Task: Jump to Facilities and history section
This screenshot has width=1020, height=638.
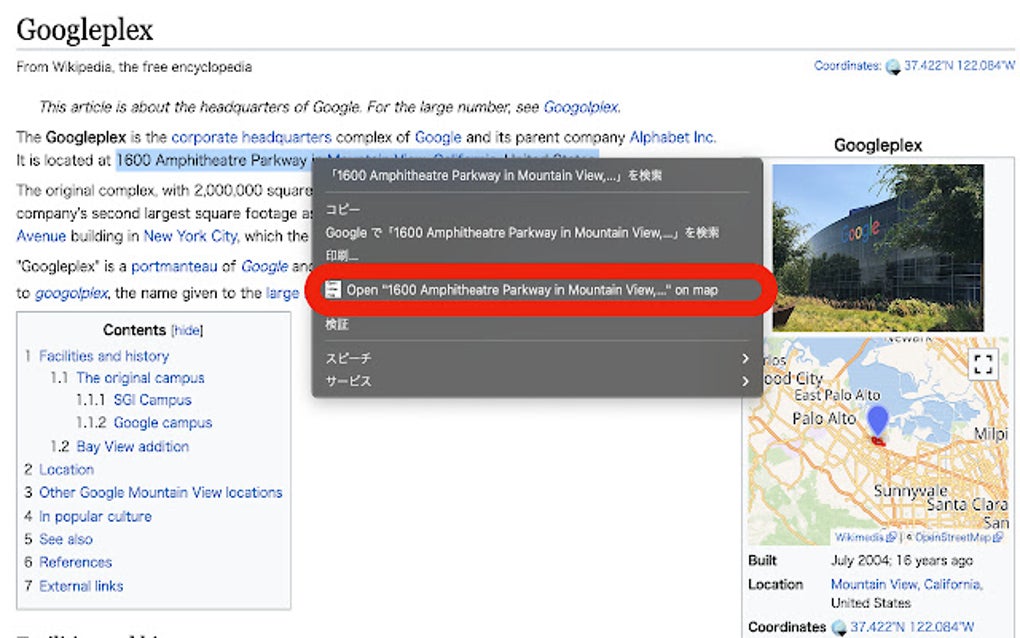Action: coord(104,356)
